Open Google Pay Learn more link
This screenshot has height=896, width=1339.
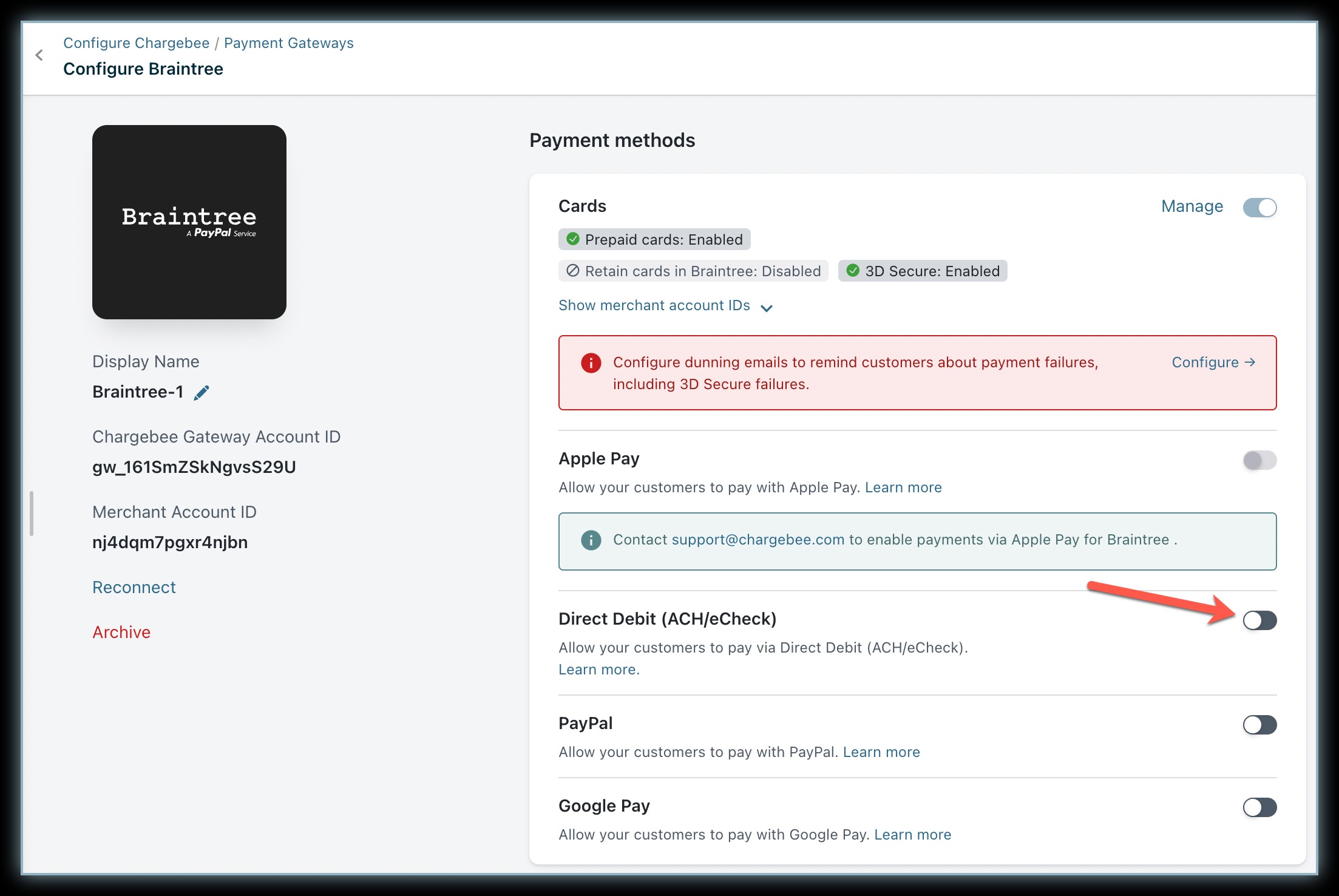coord(913,835)
